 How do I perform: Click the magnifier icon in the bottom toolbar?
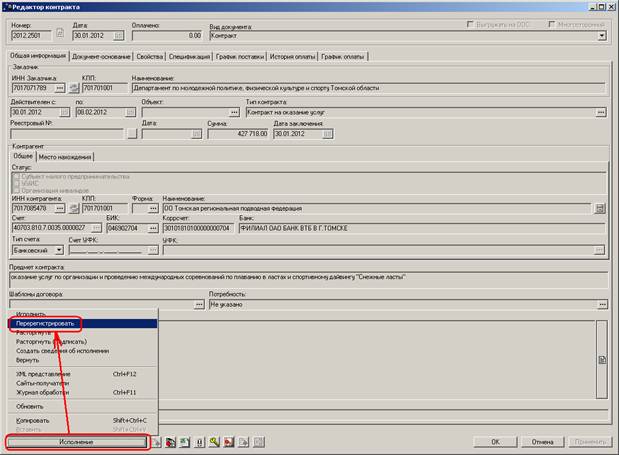pos(229,441)
